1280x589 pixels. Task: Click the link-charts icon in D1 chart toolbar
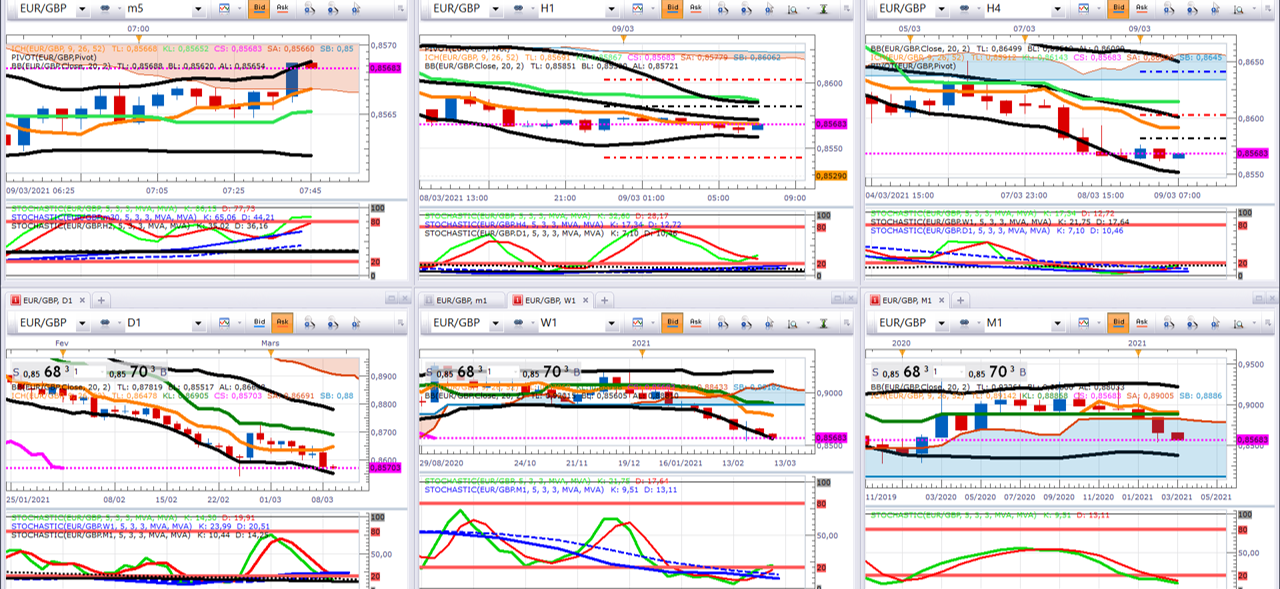(x=105, y=322)
